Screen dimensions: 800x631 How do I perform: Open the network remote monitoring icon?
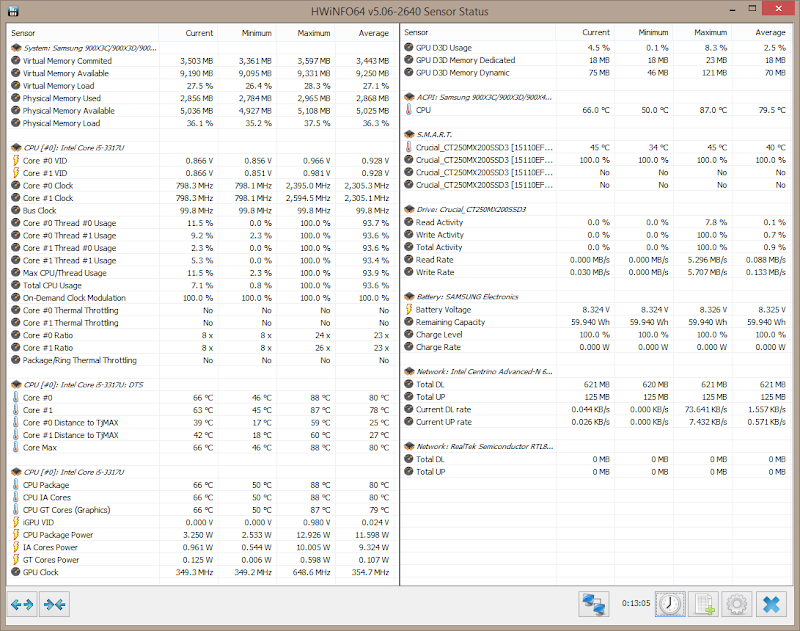(594, 604)
